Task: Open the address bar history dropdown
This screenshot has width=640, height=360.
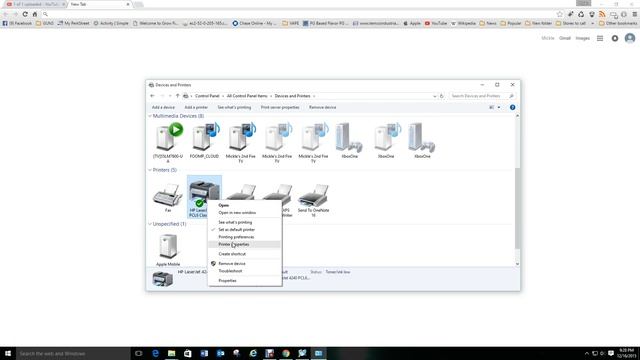Action: [x=434, y=96]
